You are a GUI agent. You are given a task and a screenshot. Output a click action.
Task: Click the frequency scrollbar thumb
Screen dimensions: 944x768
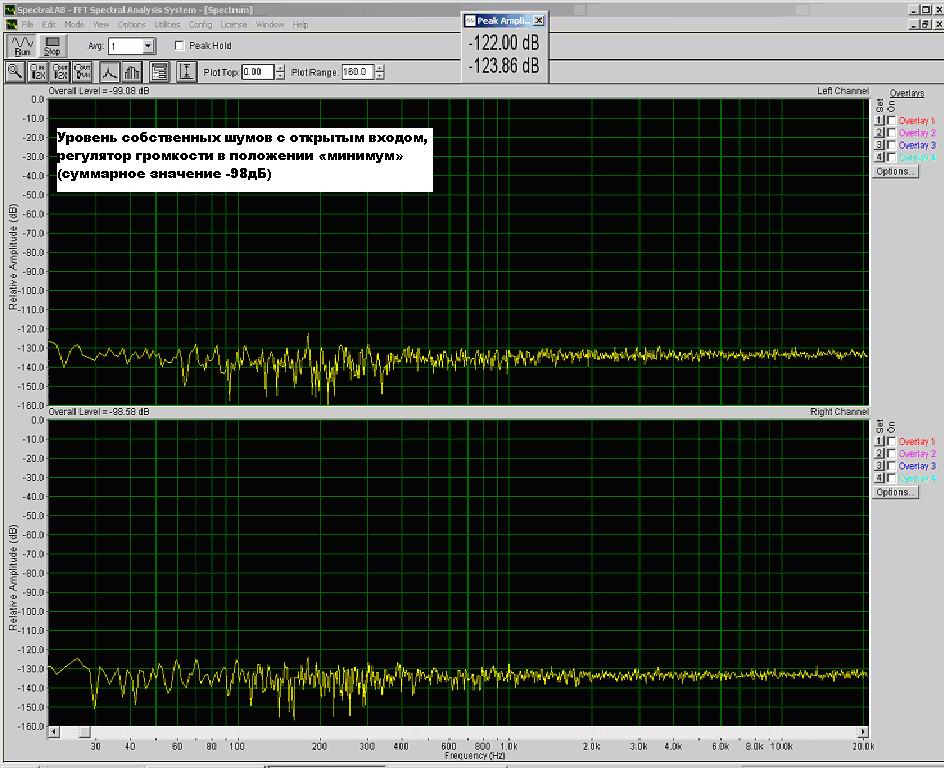(84, 732)
